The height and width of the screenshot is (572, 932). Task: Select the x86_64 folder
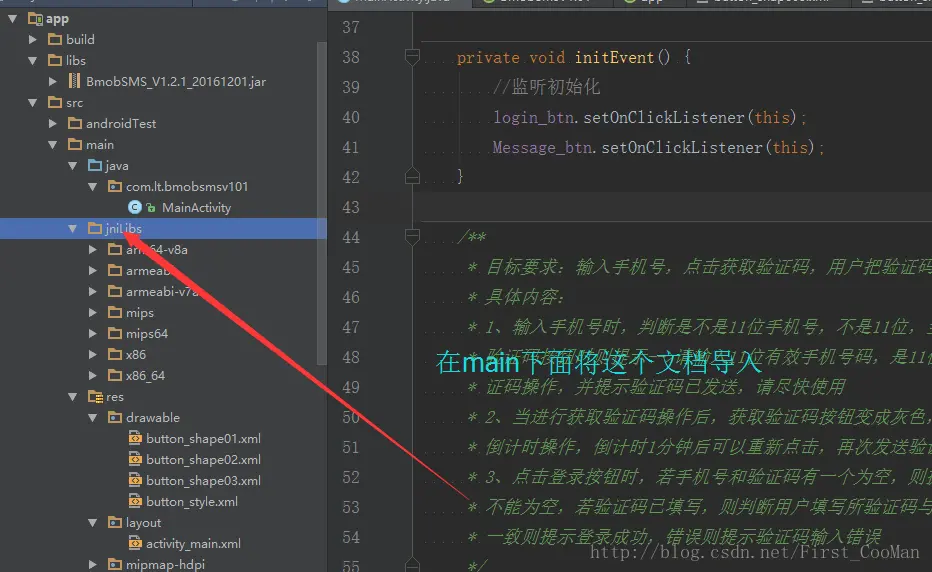[x=145, y=376]
